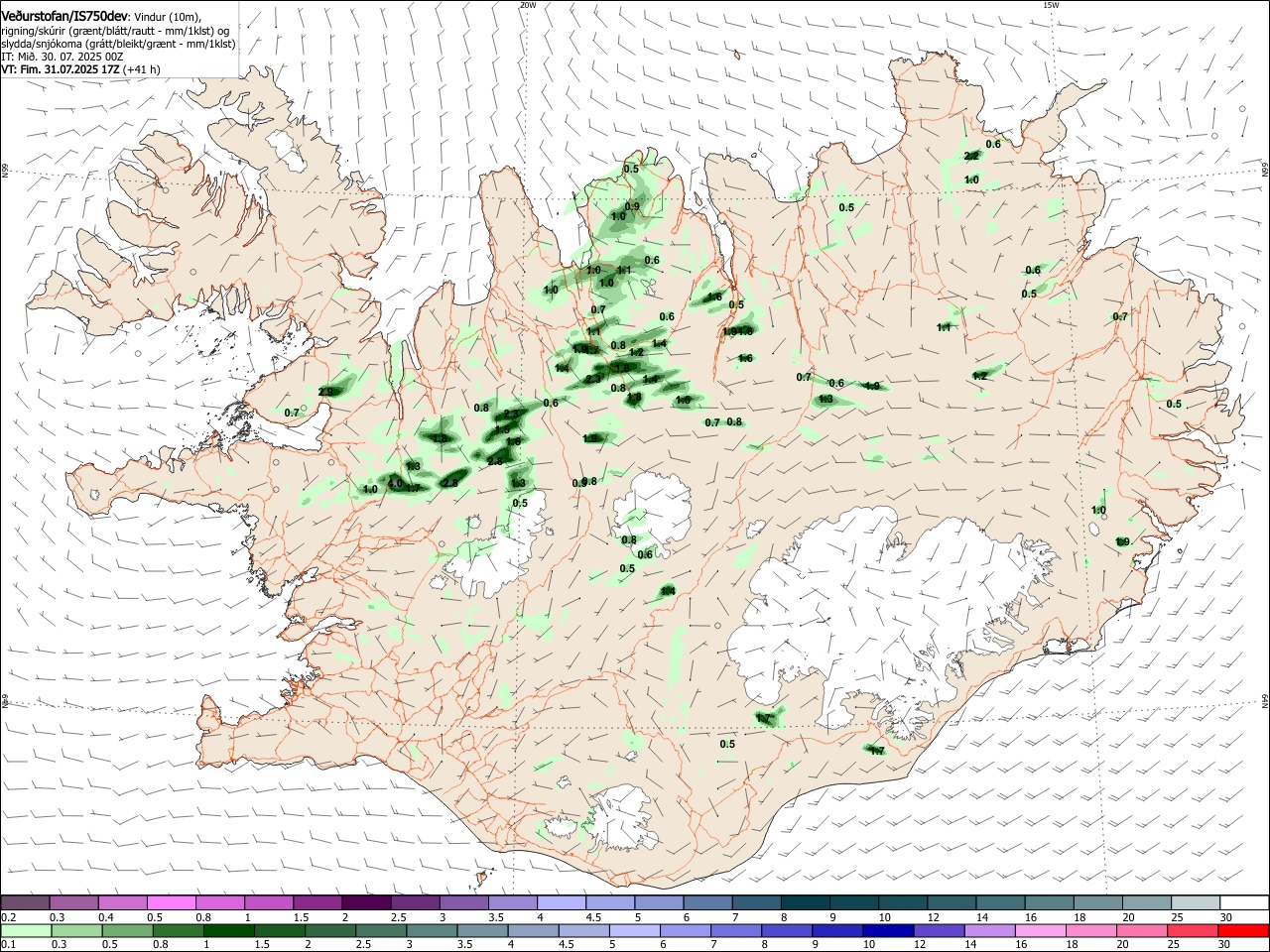Viewport: 1270px width, 952px height.
Task: Pick the crimson swatch between 25 and 30
Action: (x=1192, y=930)
